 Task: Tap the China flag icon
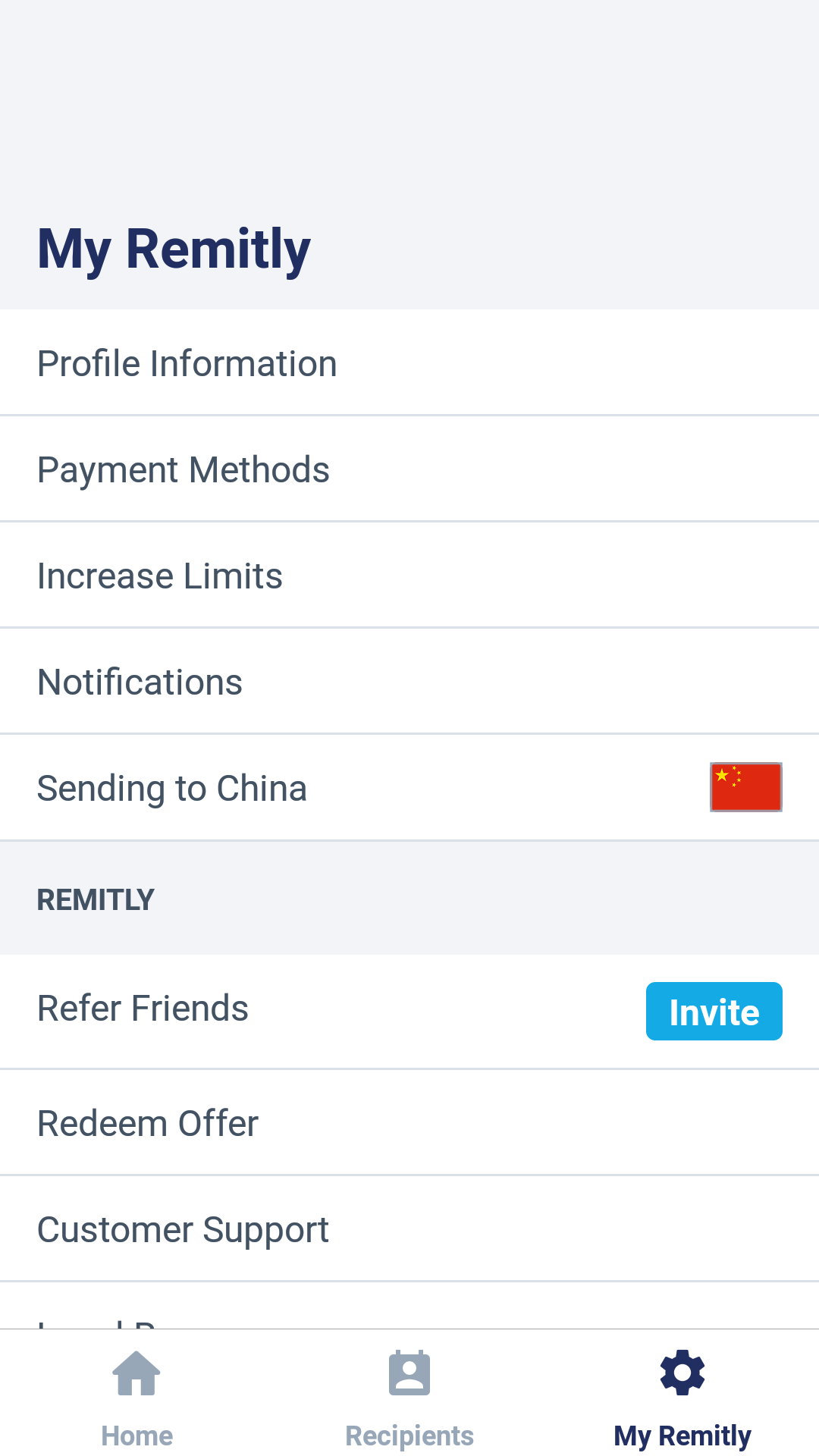coord(745,787)
